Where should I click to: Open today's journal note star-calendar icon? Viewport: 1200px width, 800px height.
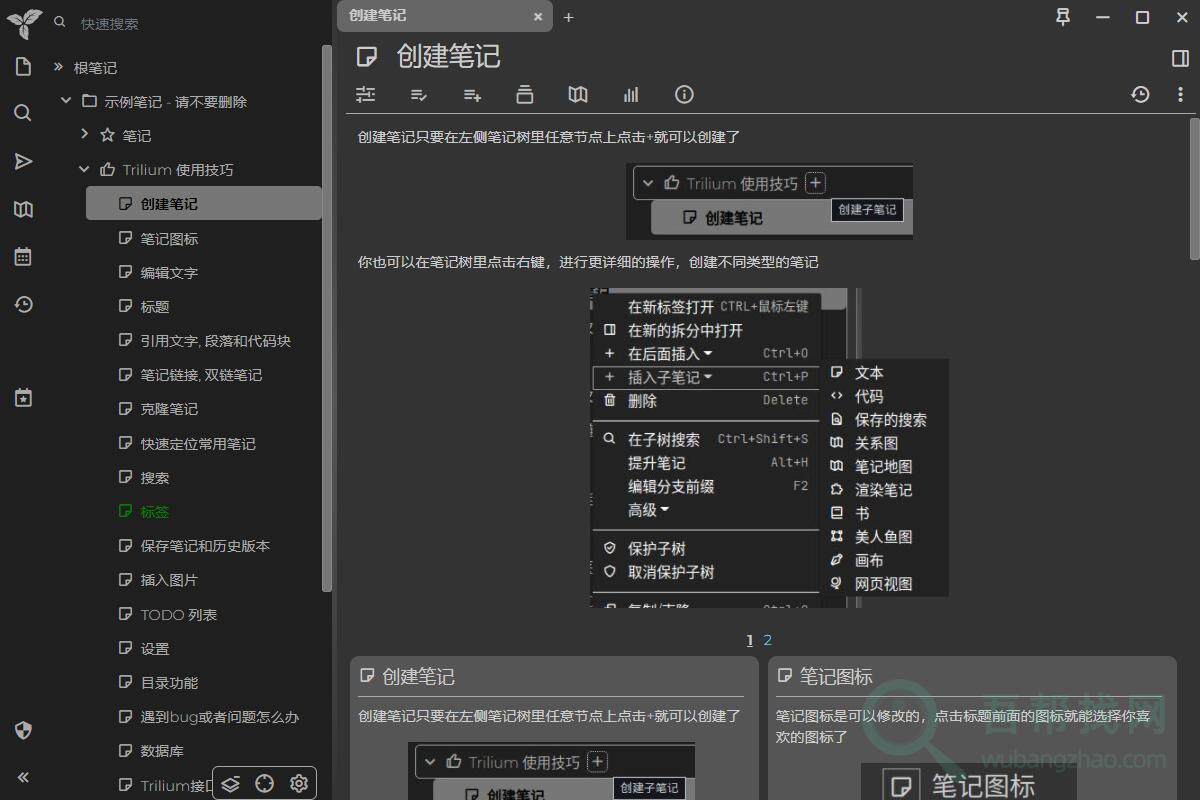(x=23, y=398)
